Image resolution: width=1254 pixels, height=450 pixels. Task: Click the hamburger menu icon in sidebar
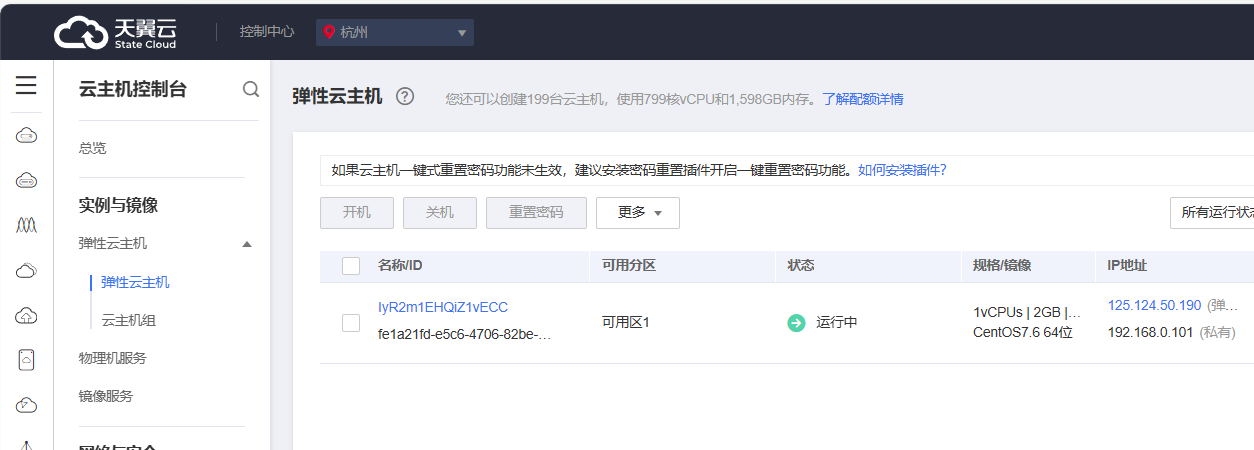click(26, 86)
